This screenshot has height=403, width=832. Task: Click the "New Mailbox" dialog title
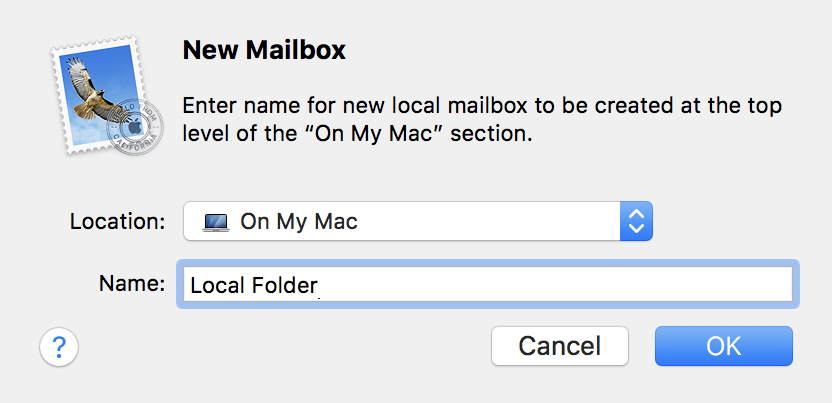[x=264, y=51]
